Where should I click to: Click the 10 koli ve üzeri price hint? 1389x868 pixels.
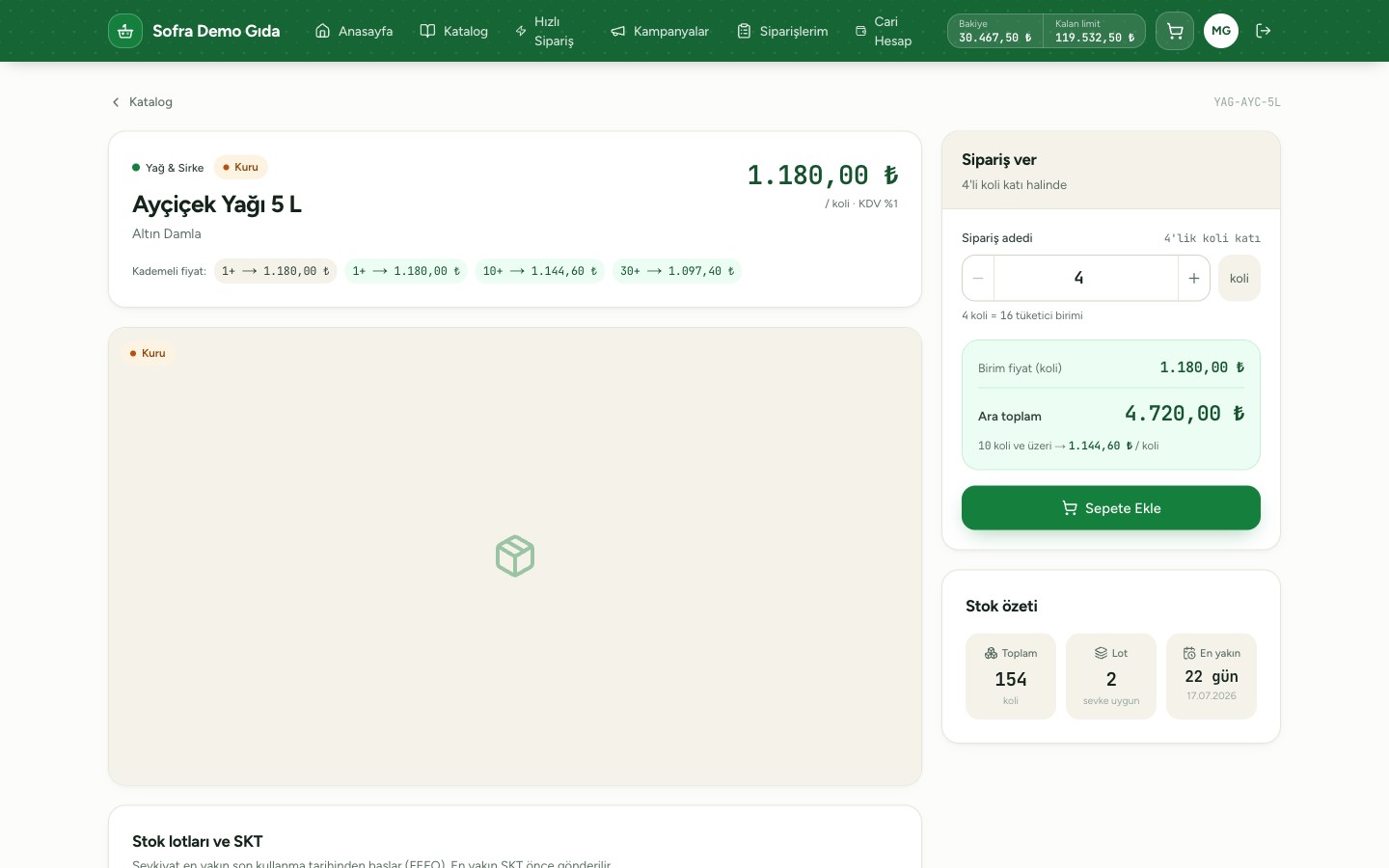coord(1068,446)
